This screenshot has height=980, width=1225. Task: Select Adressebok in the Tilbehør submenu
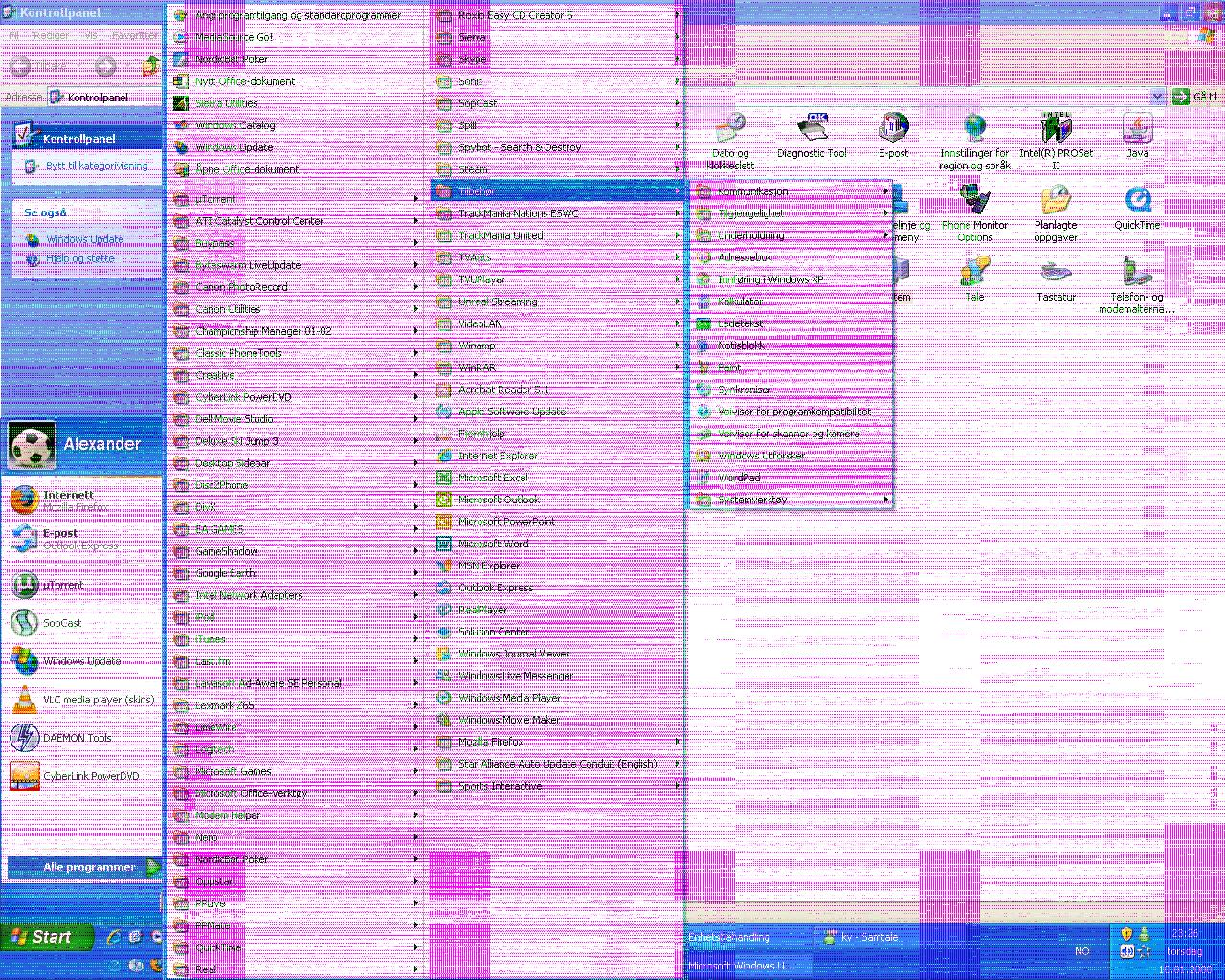pyautogui.click(x=791, y=257)
